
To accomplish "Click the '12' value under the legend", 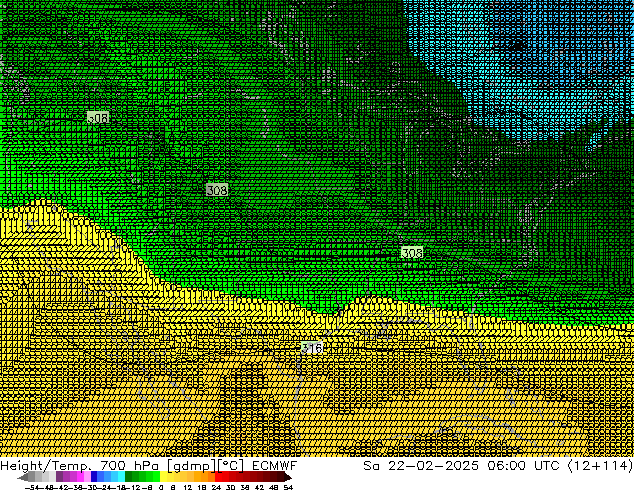I will click(188, 487).
